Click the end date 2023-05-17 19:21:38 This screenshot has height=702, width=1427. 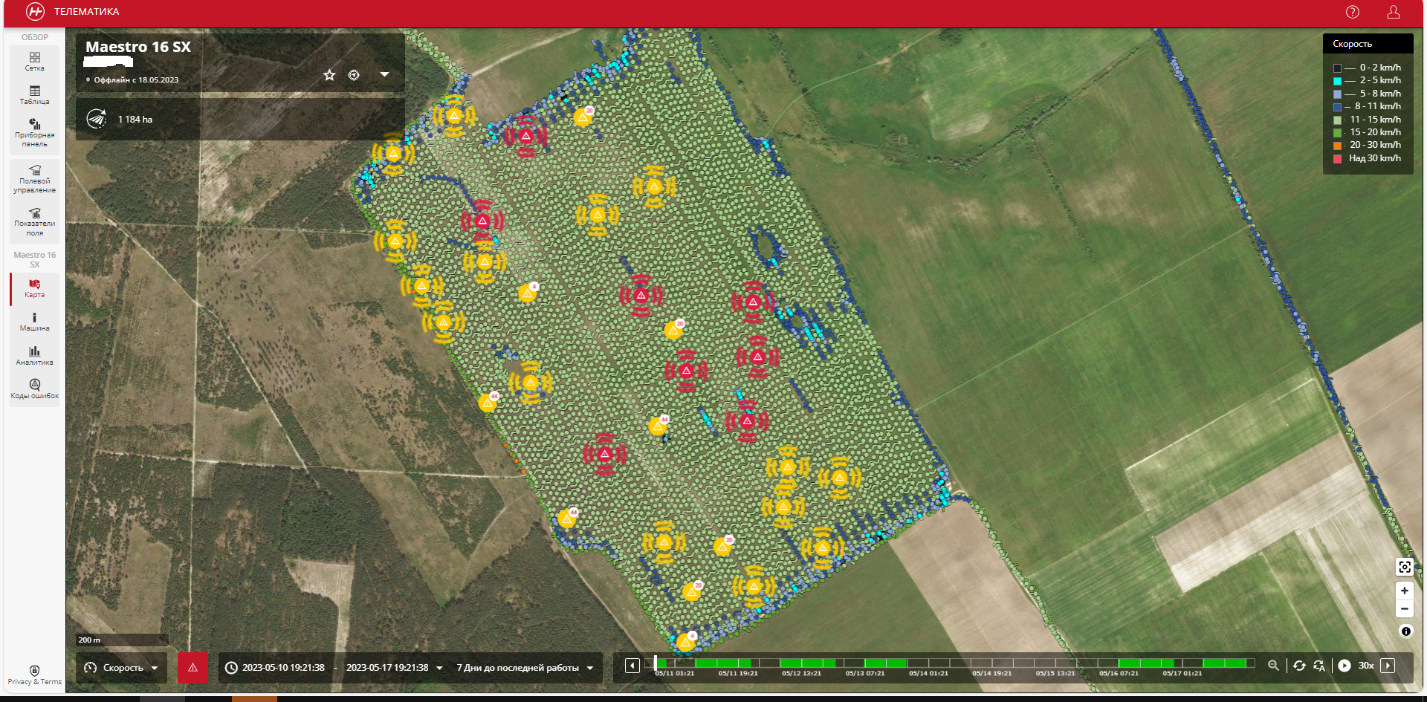click(387, 668)
